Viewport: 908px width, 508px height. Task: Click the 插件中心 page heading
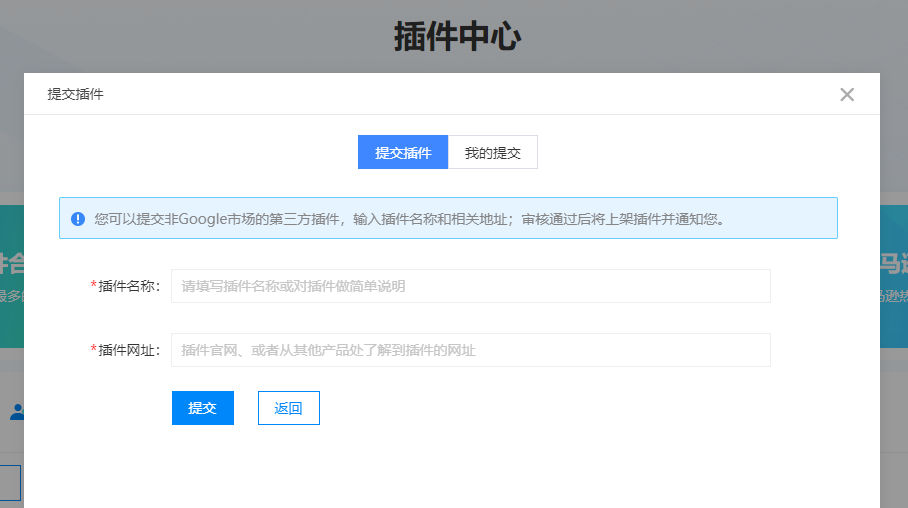[x=456, y=37]
